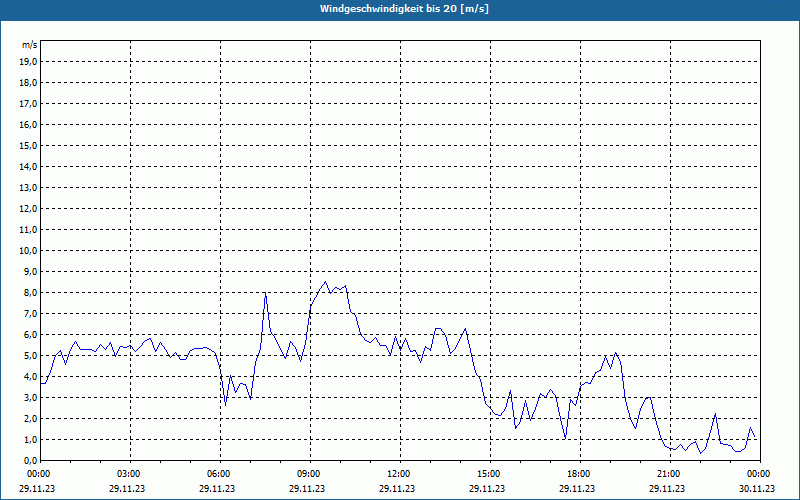The image size is (800, 500).
Task: Select the "18,0" y-axis value
Action: pyautogui.click(x=29, y=83)
